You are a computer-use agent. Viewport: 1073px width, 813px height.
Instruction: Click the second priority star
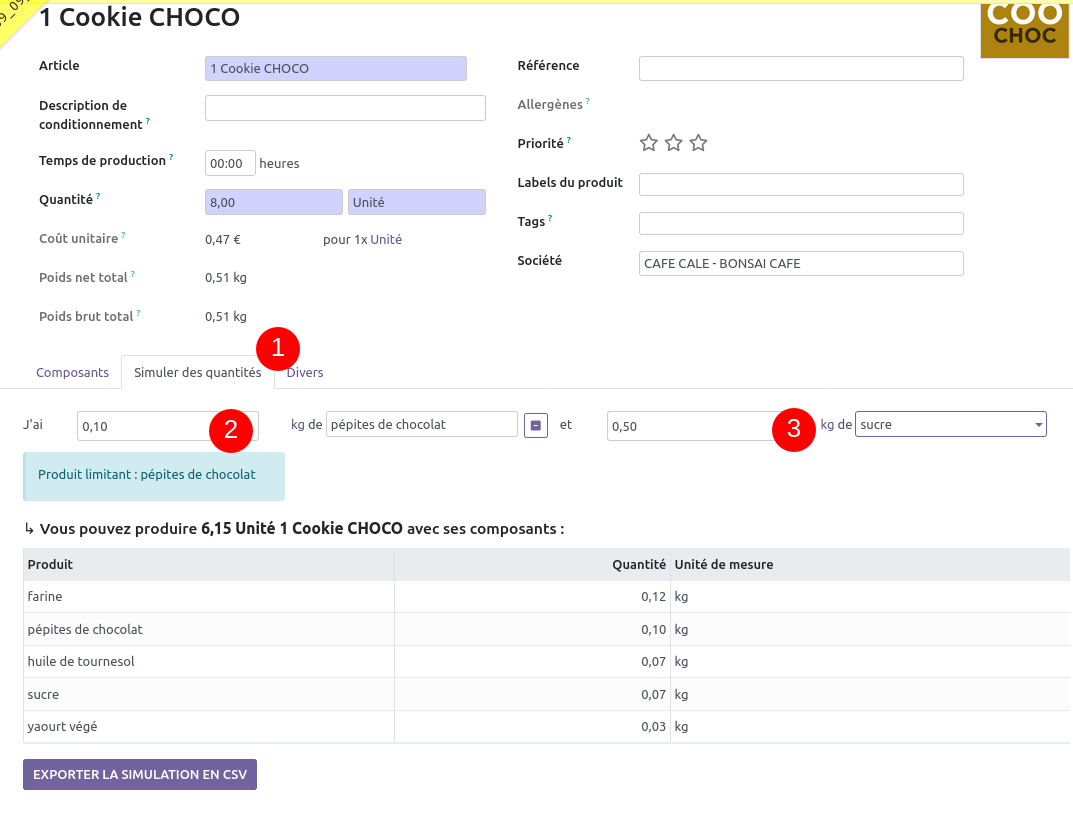[674, 143]
